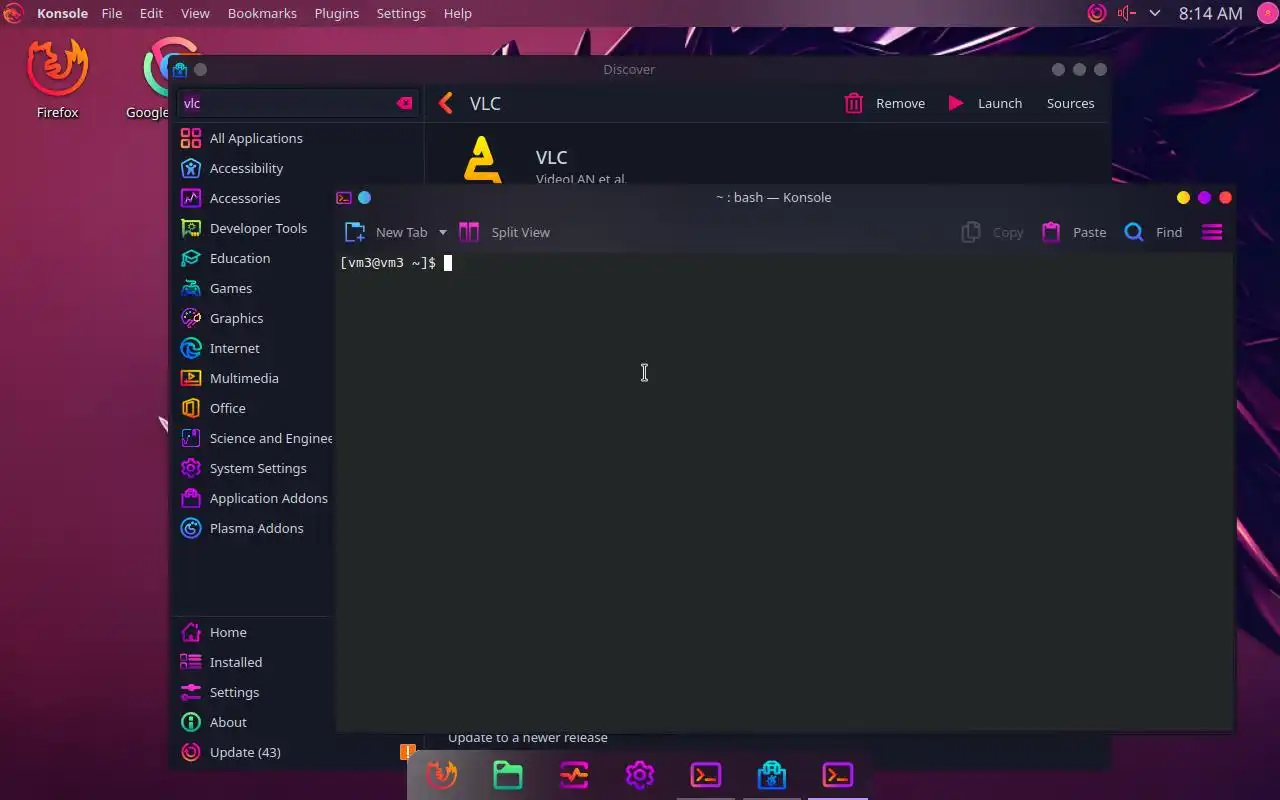
Task: Open the Bookmarks menu
Action: click(262, 13)
